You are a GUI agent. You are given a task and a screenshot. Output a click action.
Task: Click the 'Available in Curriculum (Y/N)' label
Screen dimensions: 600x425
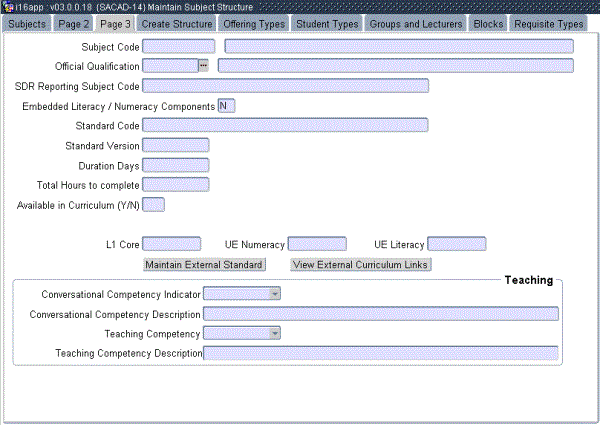[78, 205]
